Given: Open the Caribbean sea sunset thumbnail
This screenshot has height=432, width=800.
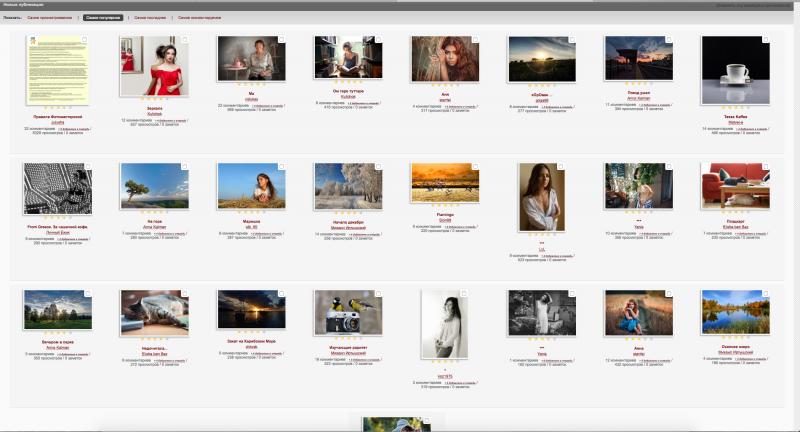Looking at the screenshot, I should pos(252,310).
